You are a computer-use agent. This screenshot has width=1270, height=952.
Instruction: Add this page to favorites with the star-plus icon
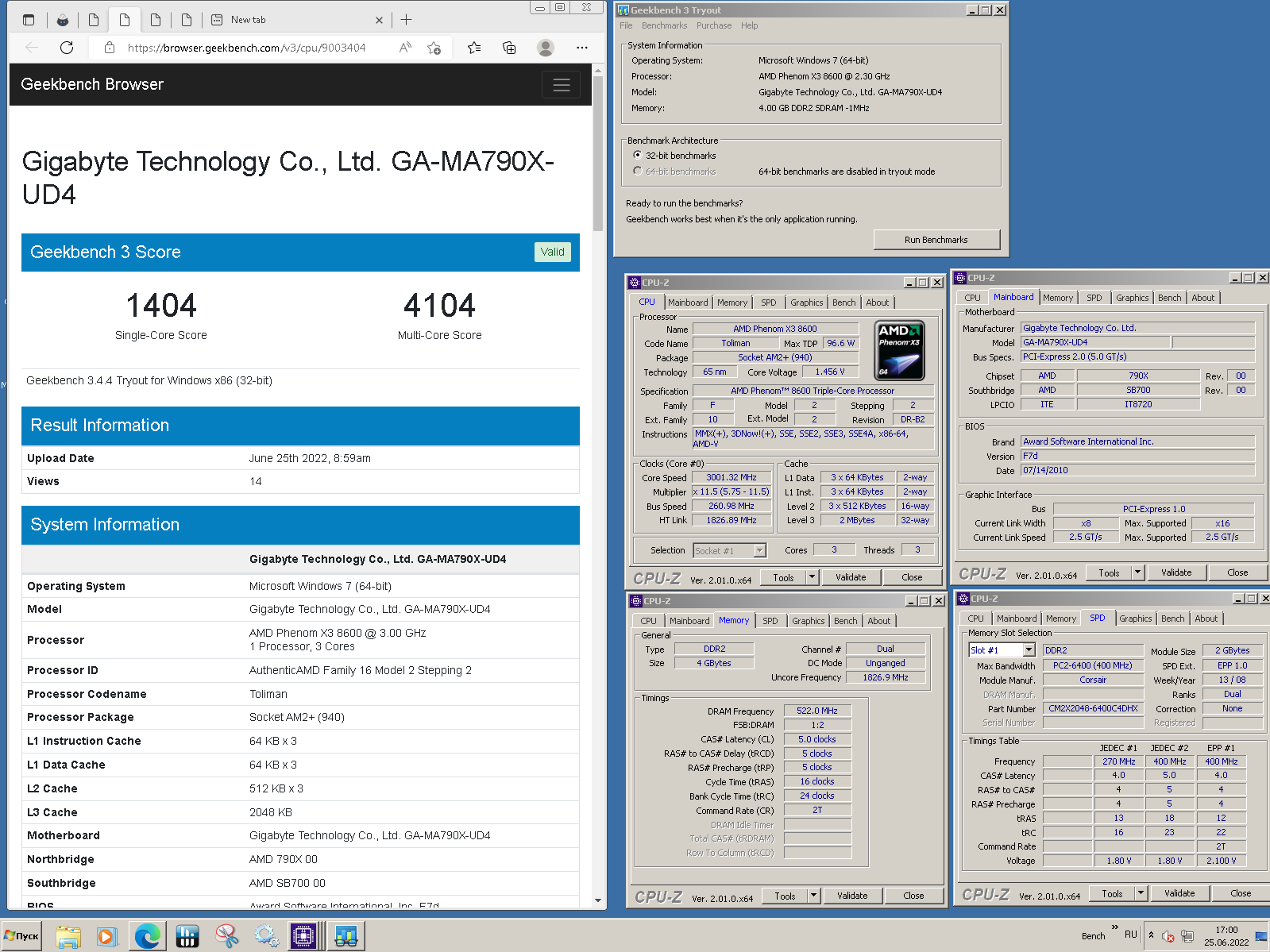point(434,48)
